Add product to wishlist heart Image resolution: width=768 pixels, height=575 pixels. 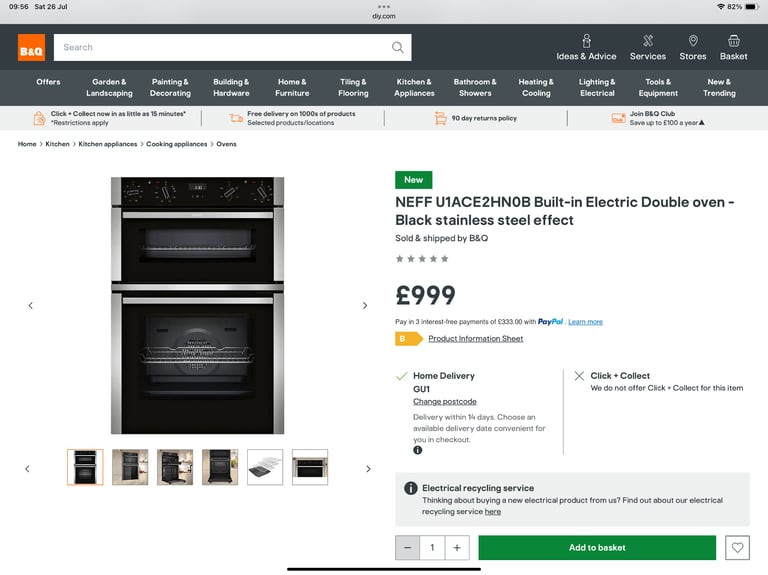(x=738, y=548)
